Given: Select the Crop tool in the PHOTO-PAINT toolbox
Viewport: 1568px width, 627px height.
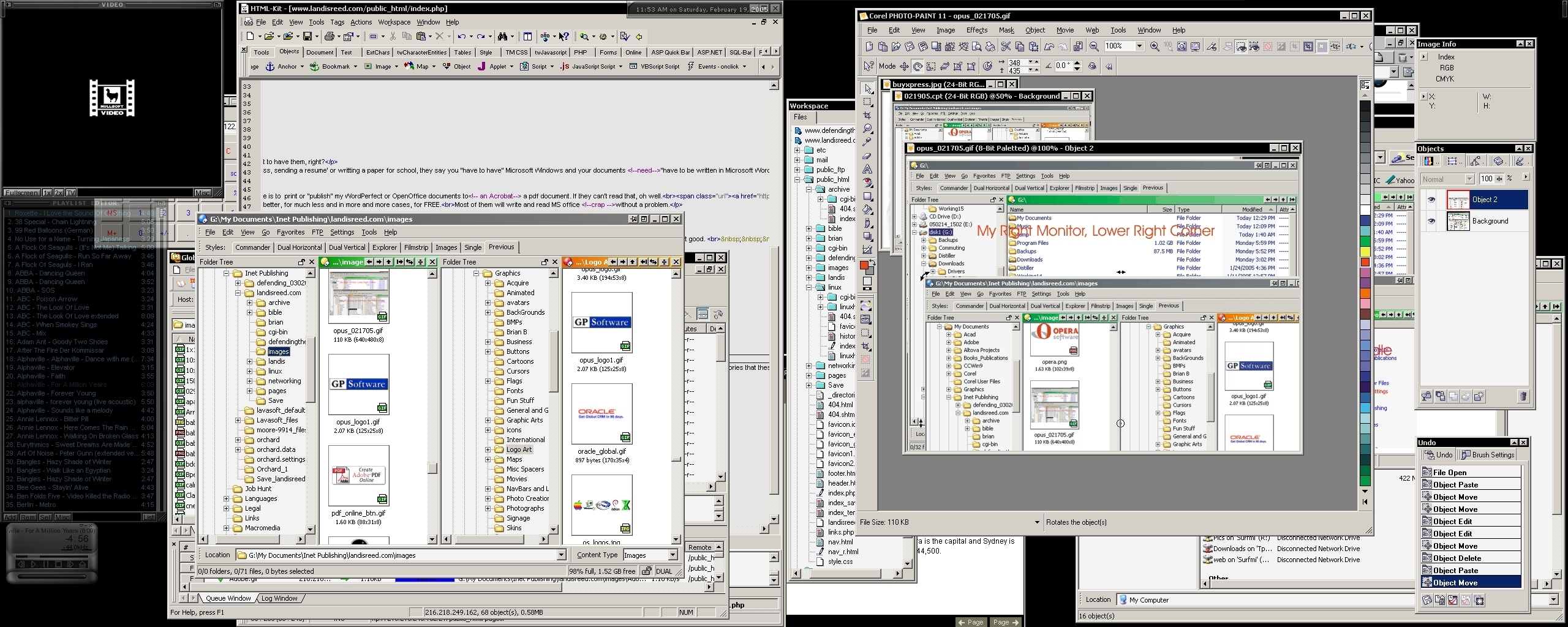Looking at the screenshot, I should pos(868,116).
